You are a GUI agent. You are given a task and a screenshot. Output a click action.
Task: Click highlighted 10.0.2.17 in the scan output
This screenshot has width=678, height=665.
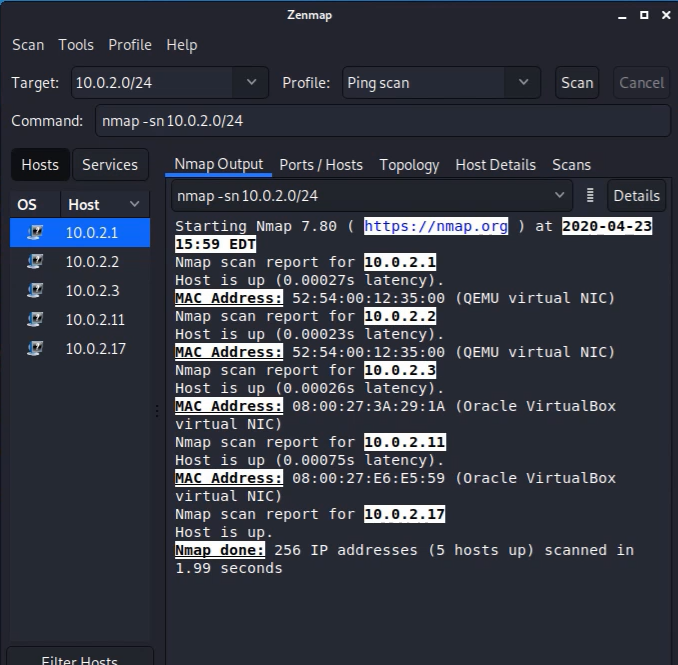404,514
